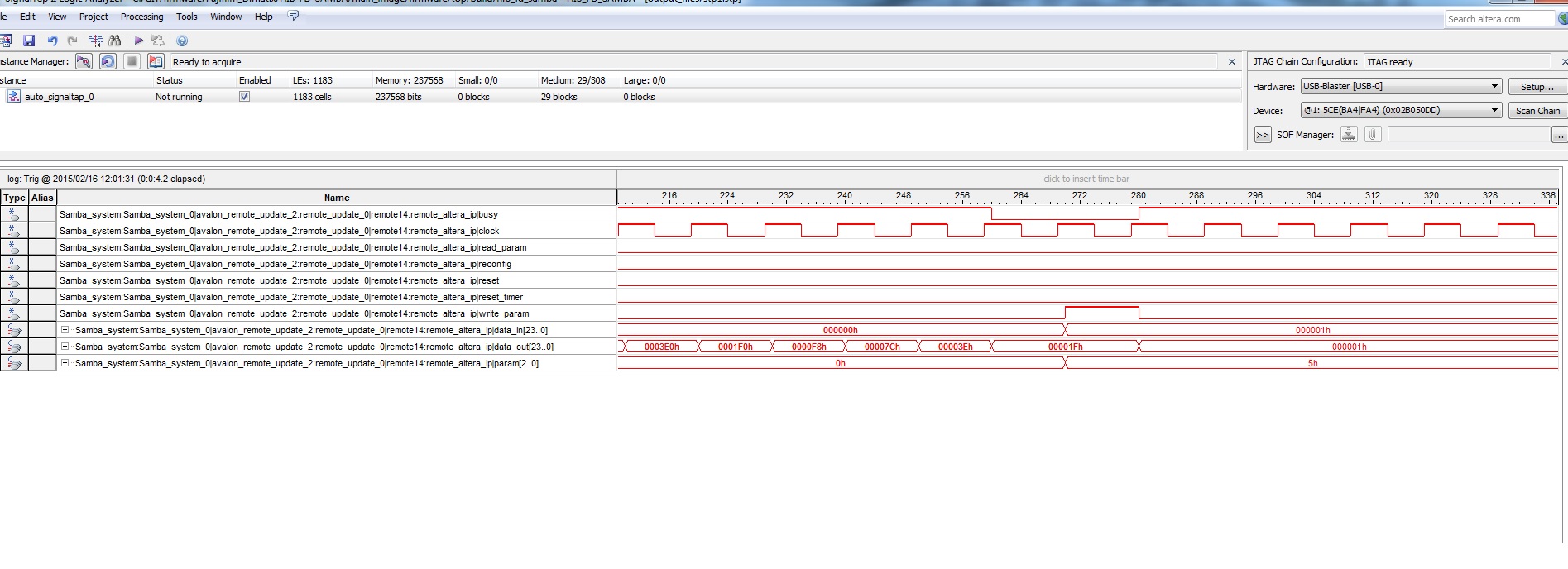Click the '1183 cells' value
The height and width of the screenshot is (569, 1568).
[312, 97]
